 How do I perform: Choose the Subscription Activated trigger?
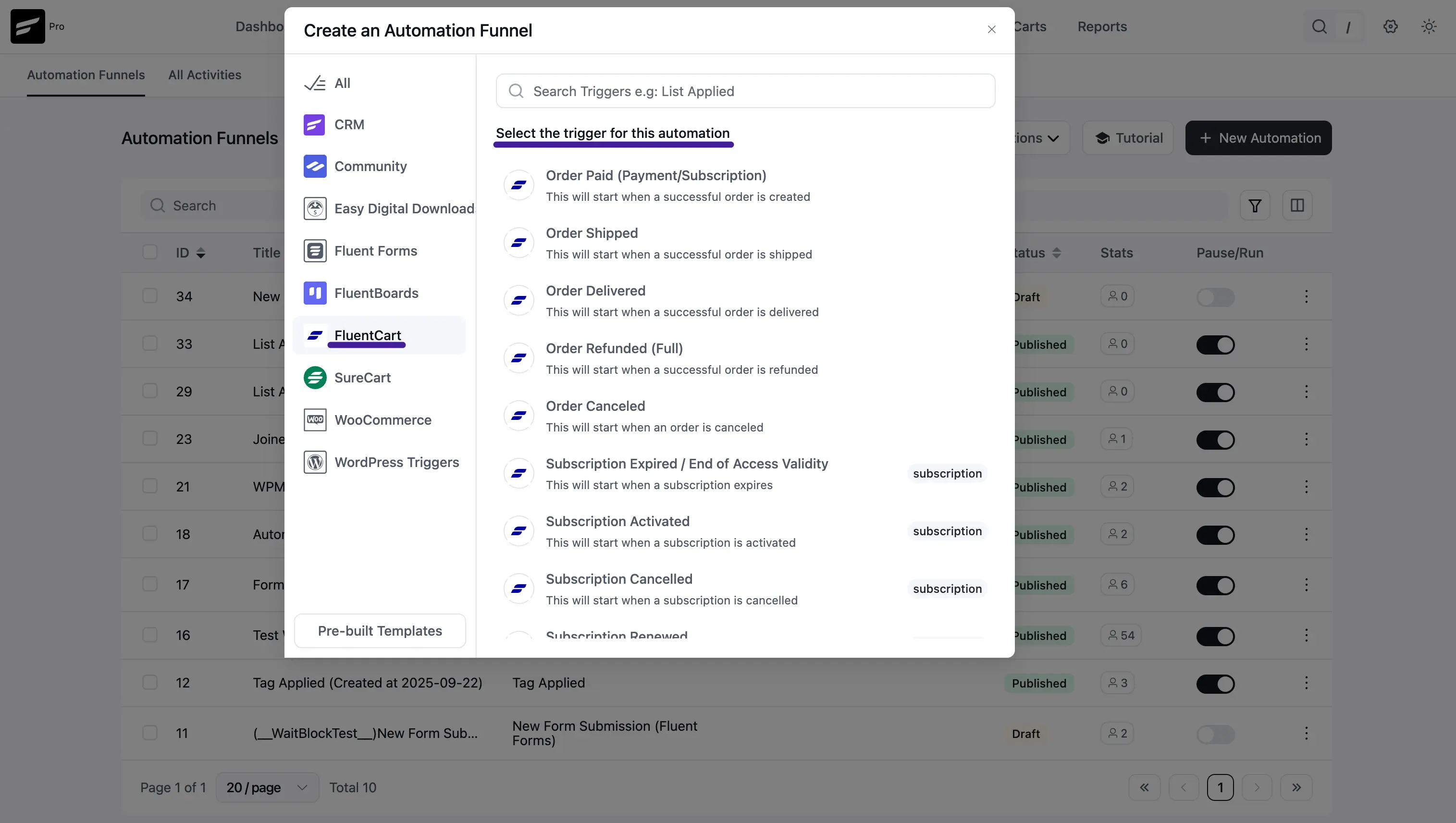pos(745,531)
